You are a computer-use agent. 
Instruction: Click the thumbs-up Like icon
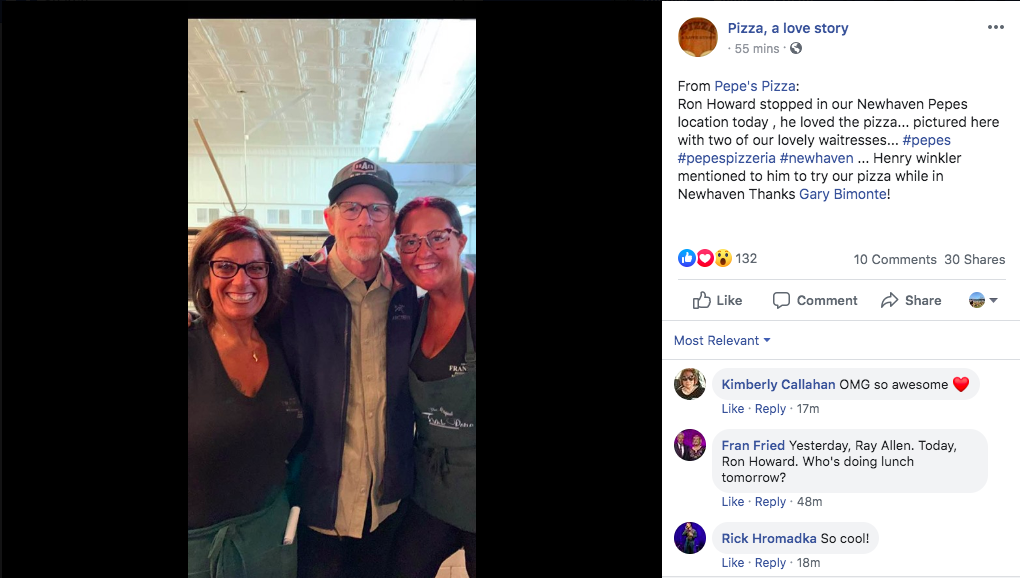point(701,300)
